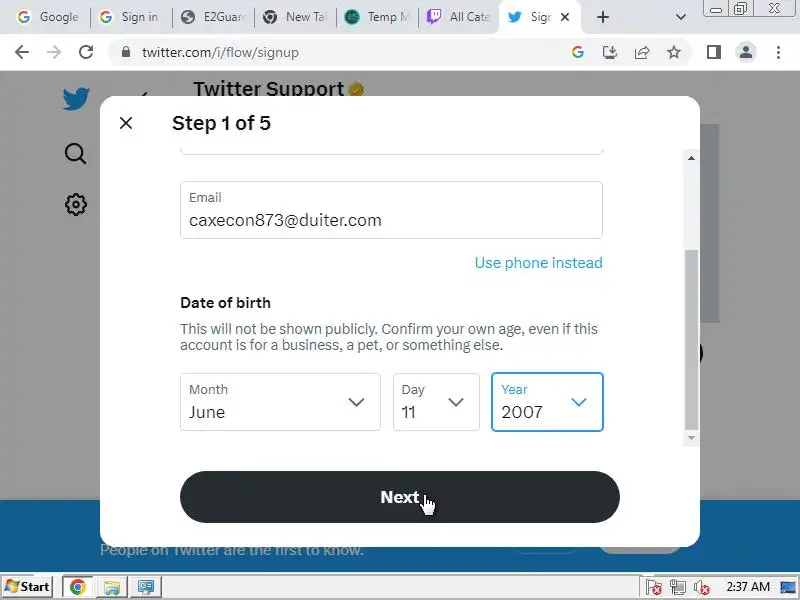Click the Twitter bird logo in sidebar
Image resolution: width=800 pixels, height=600 pixels.
pyautogui.click(x=76, y=98)
